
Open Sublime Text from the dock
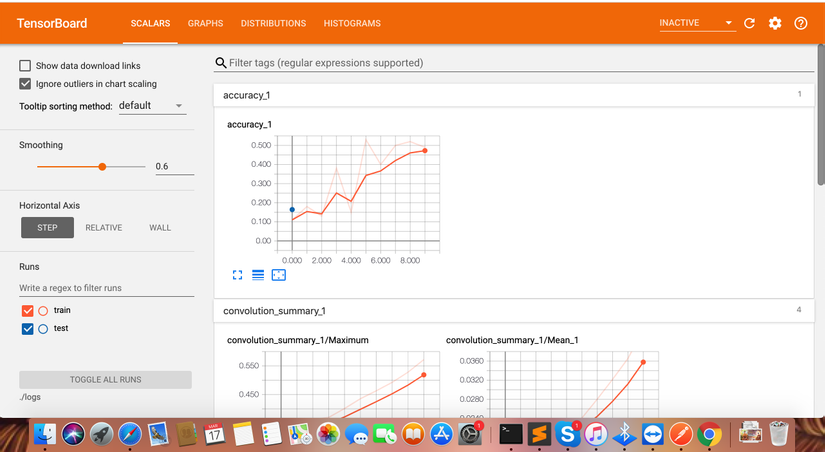coord(539,435)
